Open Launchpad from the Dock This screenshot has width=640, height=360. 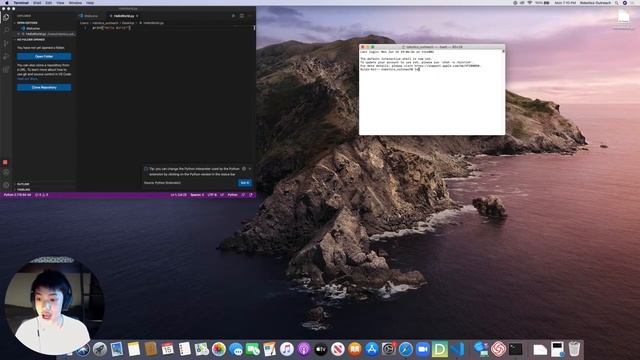pyautogui.click(x=100, y=349)
